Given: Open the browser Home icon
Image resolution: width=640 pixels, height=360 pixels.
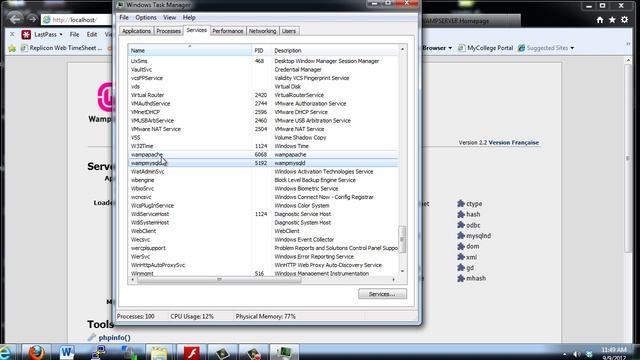Looking at the screenshot, I should pyautogui.click(x=600, y=20).
